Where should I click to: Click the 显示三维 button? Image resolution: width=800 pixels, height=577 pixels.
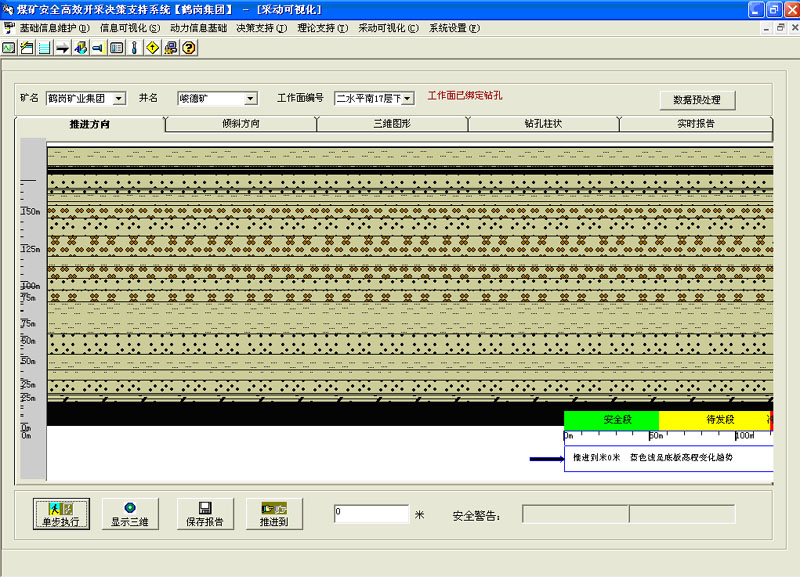click(129, 513)
